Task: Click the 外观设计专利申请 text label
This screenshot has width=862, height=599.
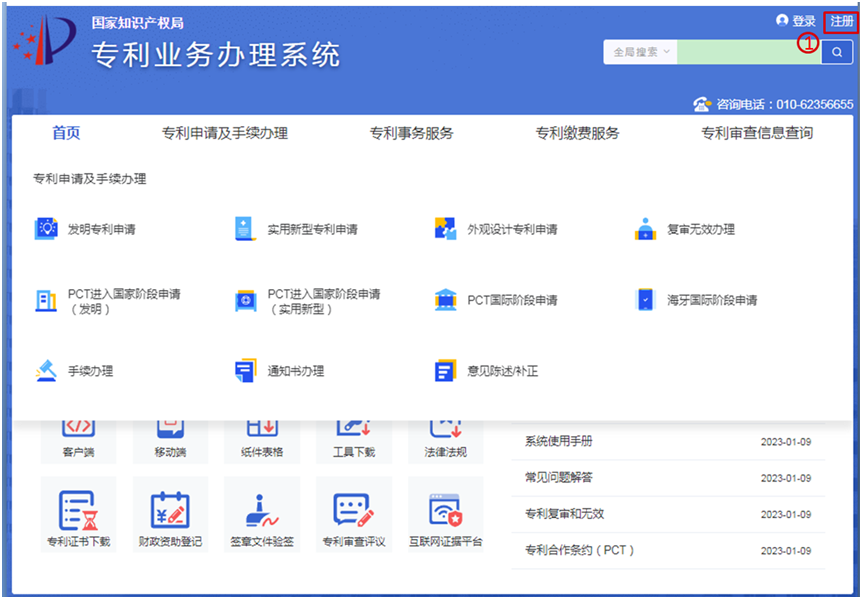Action: 512,229
